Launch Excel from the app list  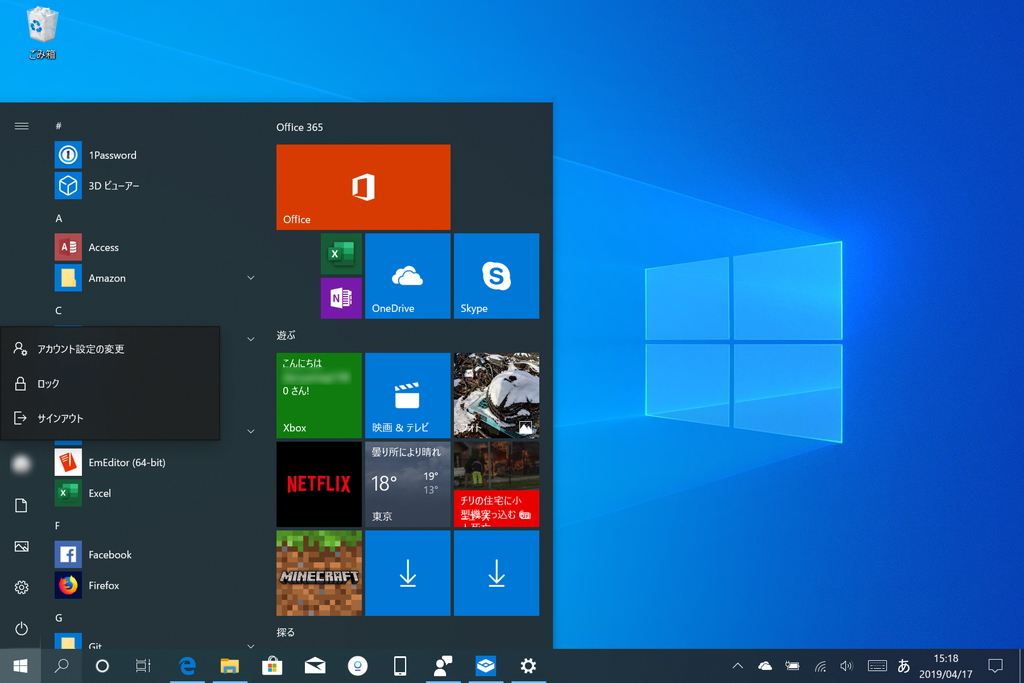coord(152,493)
